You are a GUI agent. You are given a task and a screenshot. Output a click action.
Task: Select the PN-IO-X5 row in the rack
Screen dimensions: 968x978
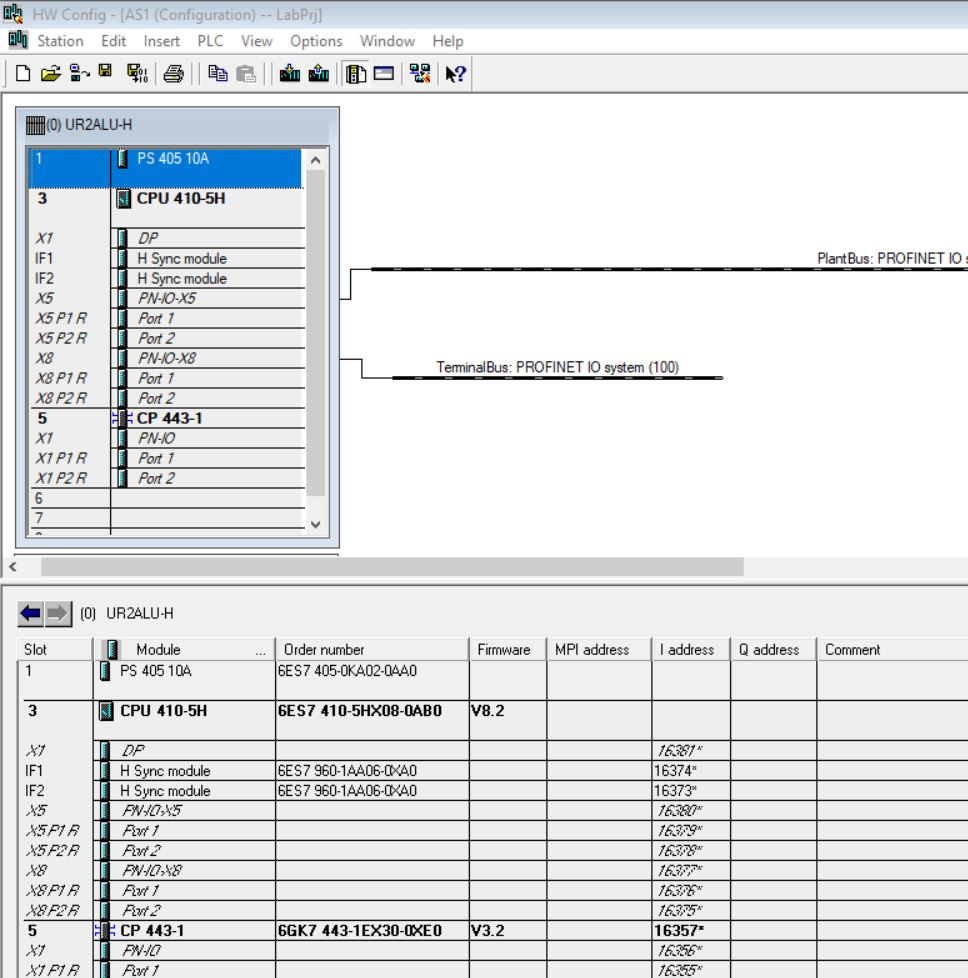(x=166, y=298)
